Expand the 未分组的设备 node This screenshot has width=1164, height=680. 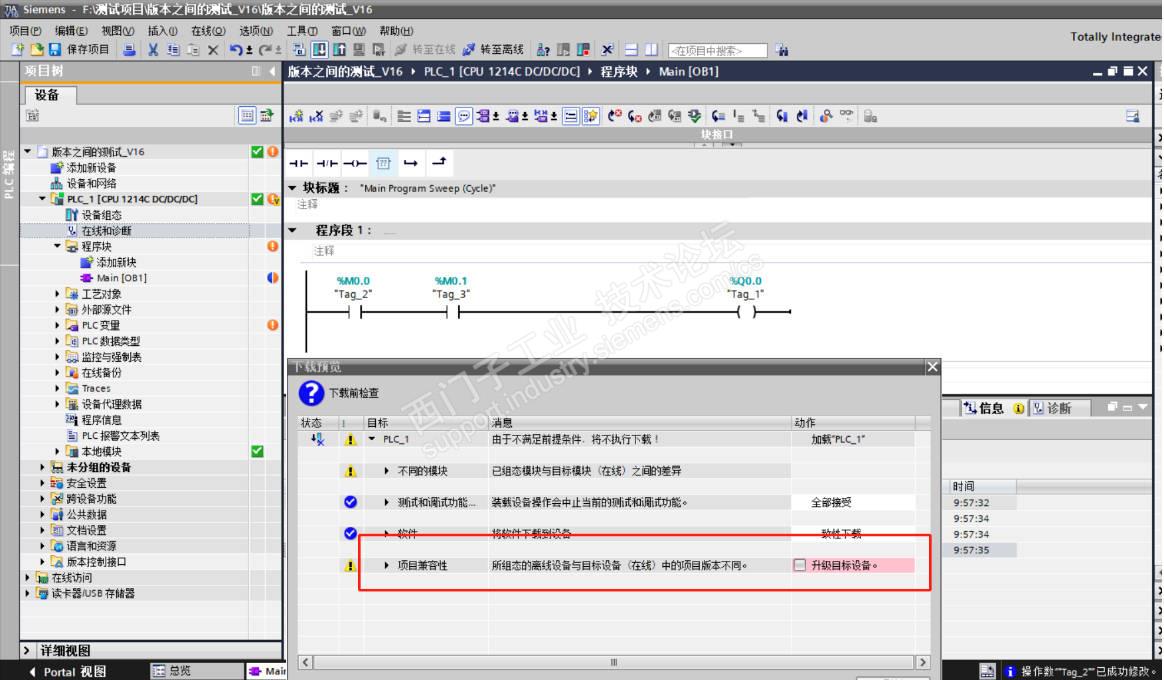click(x=42, y=467)
